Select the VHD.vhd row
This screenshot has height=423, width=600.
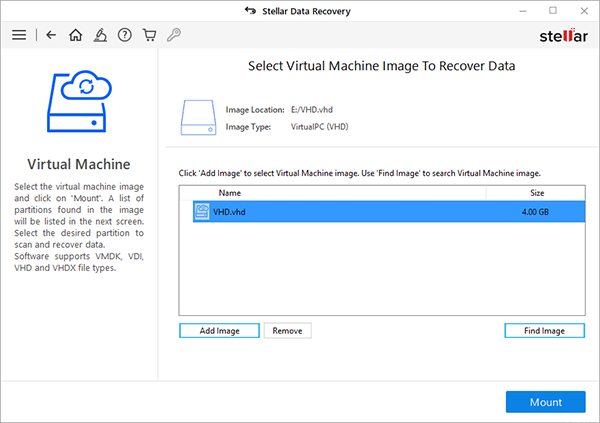(x=389, y=212)
